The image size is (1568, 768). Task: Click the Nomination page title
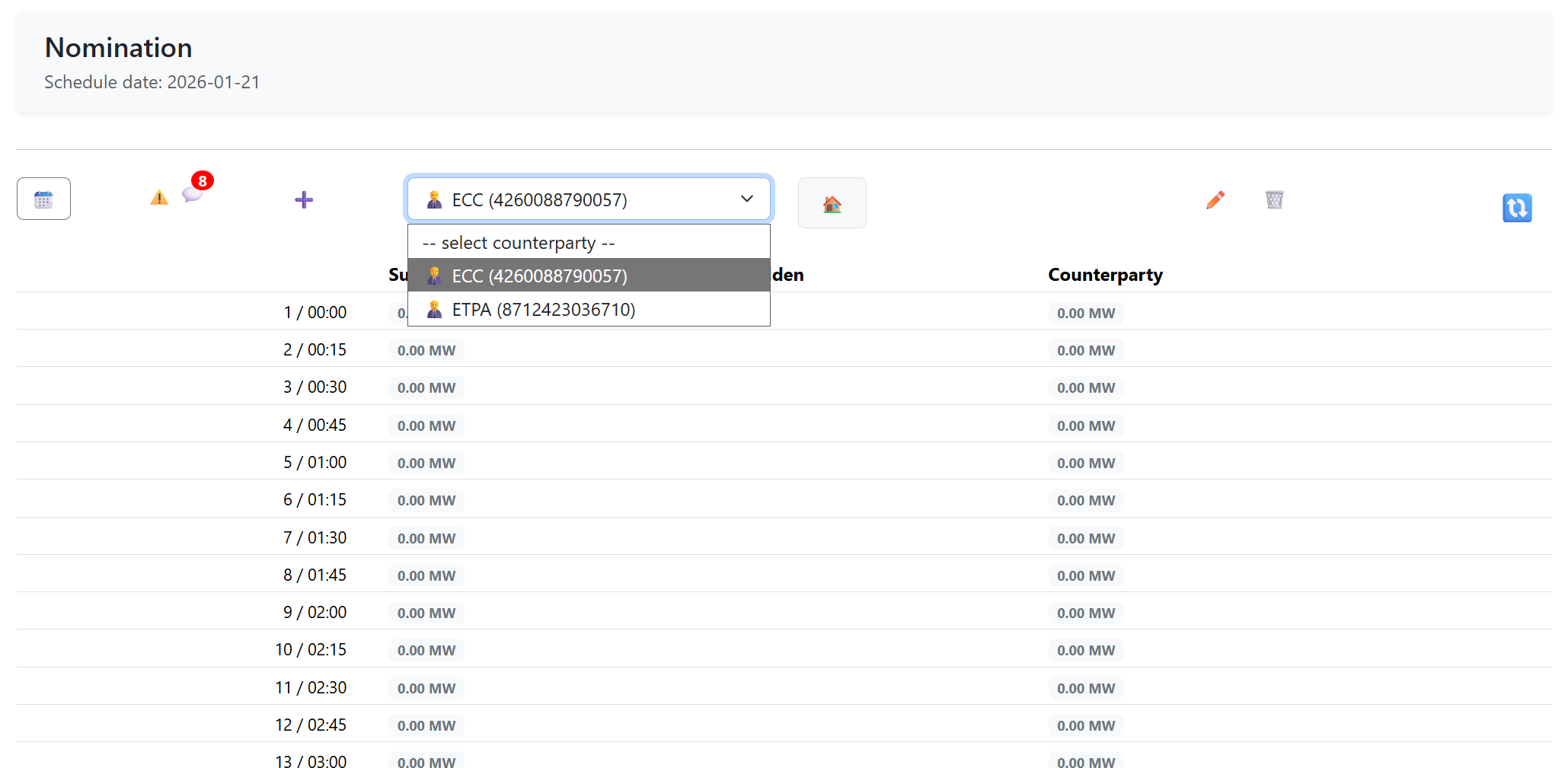point(118,48)
